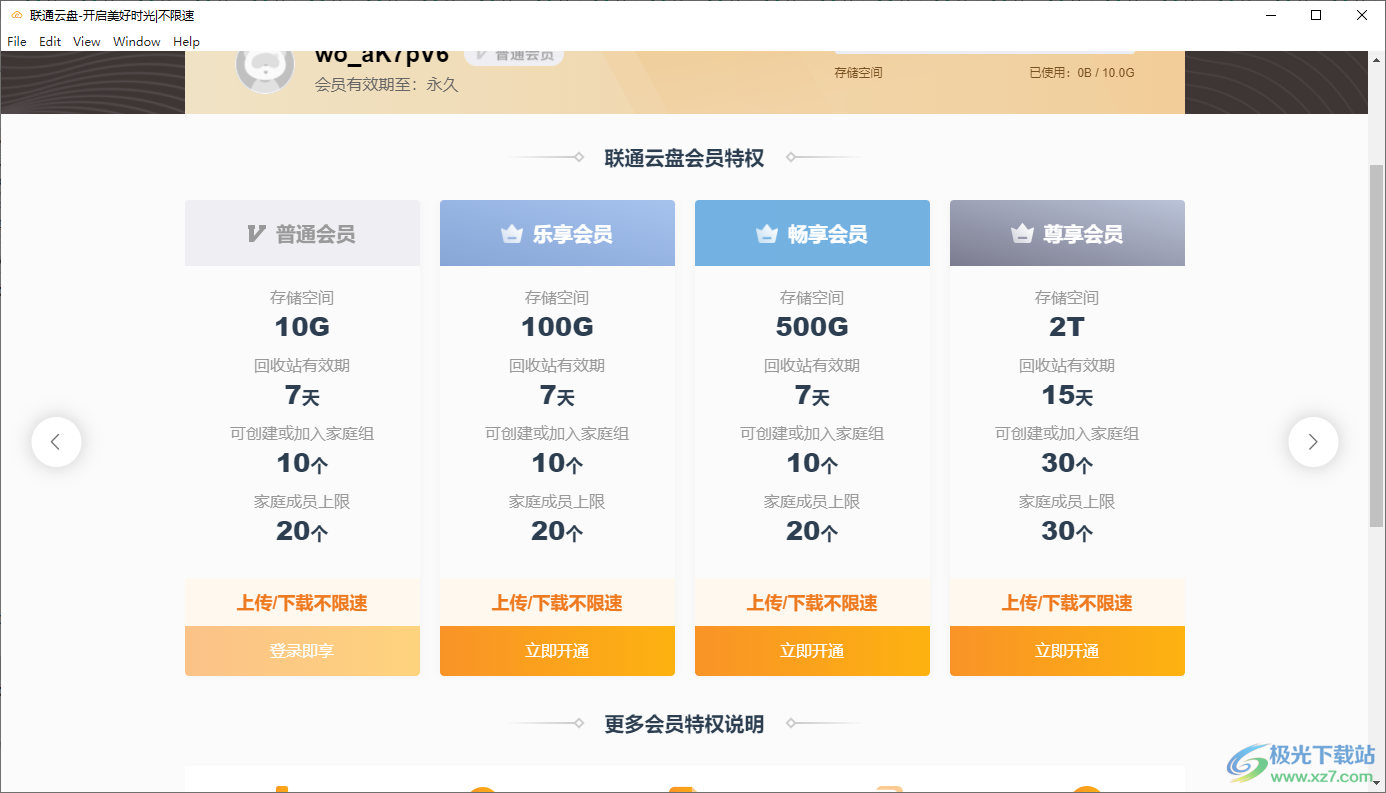Click the 20个 member limit in 普通会员
The image size is (1386, 793).
click(x=302, y=531)
